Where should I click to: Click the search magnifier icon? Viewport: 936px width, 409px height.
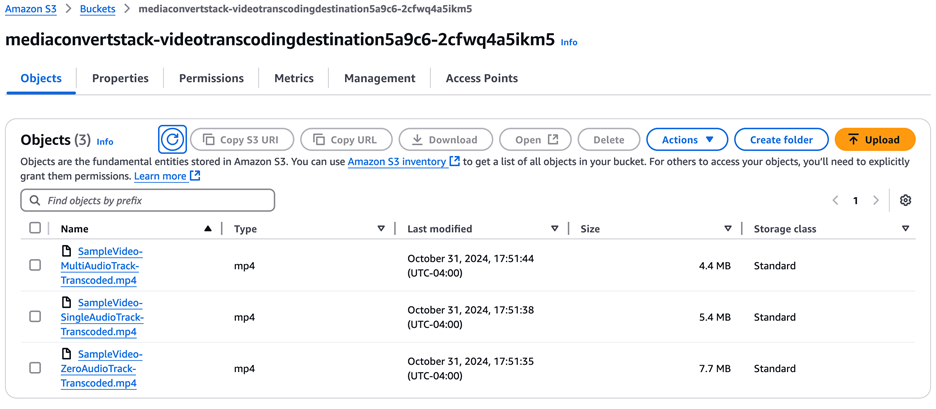pyautogui.click(x=35, y=201)
